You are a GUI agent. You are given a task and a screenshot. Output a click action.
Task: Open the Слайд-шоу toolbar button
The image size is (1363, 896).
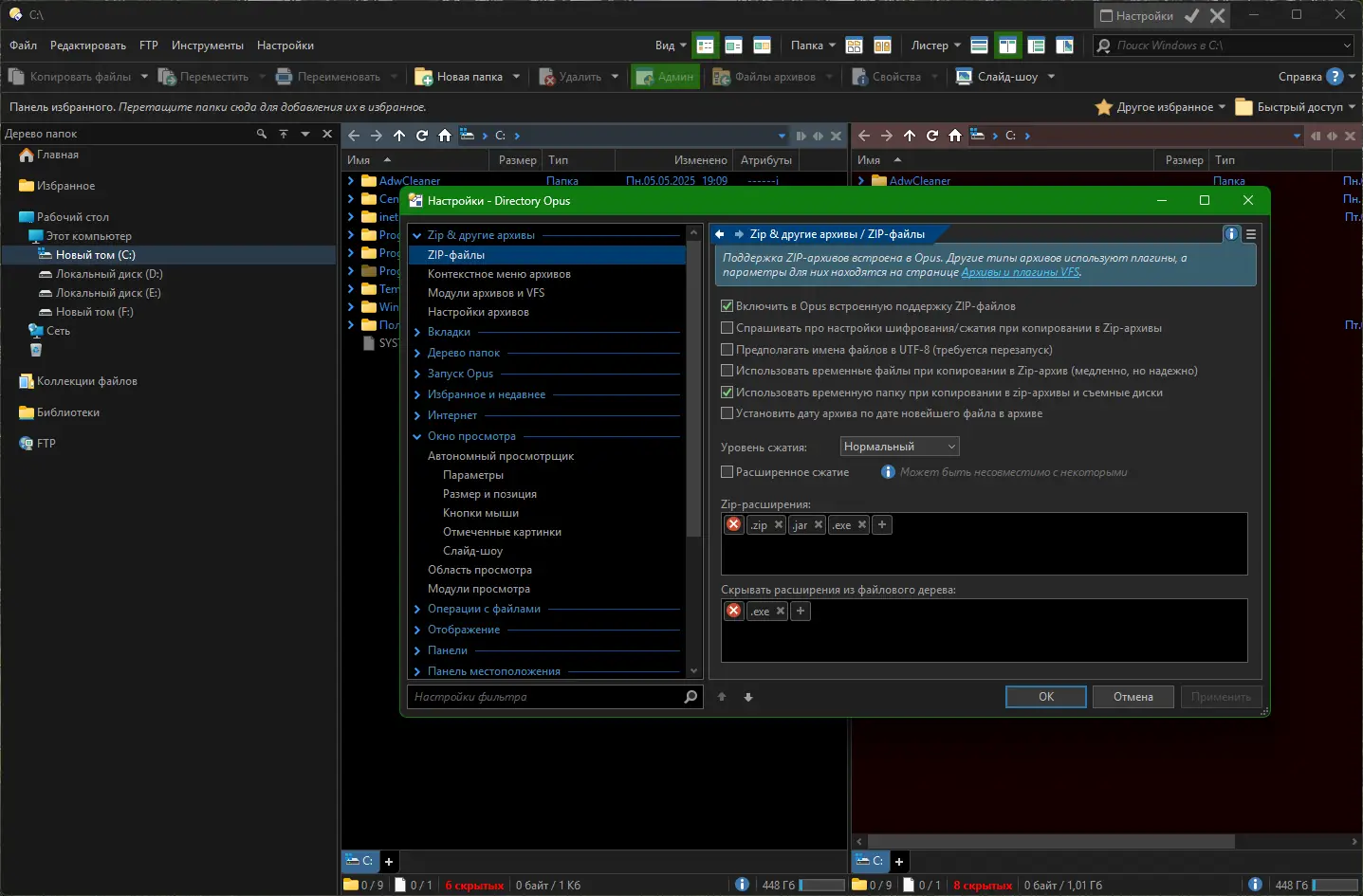[x=1005, y=77]
